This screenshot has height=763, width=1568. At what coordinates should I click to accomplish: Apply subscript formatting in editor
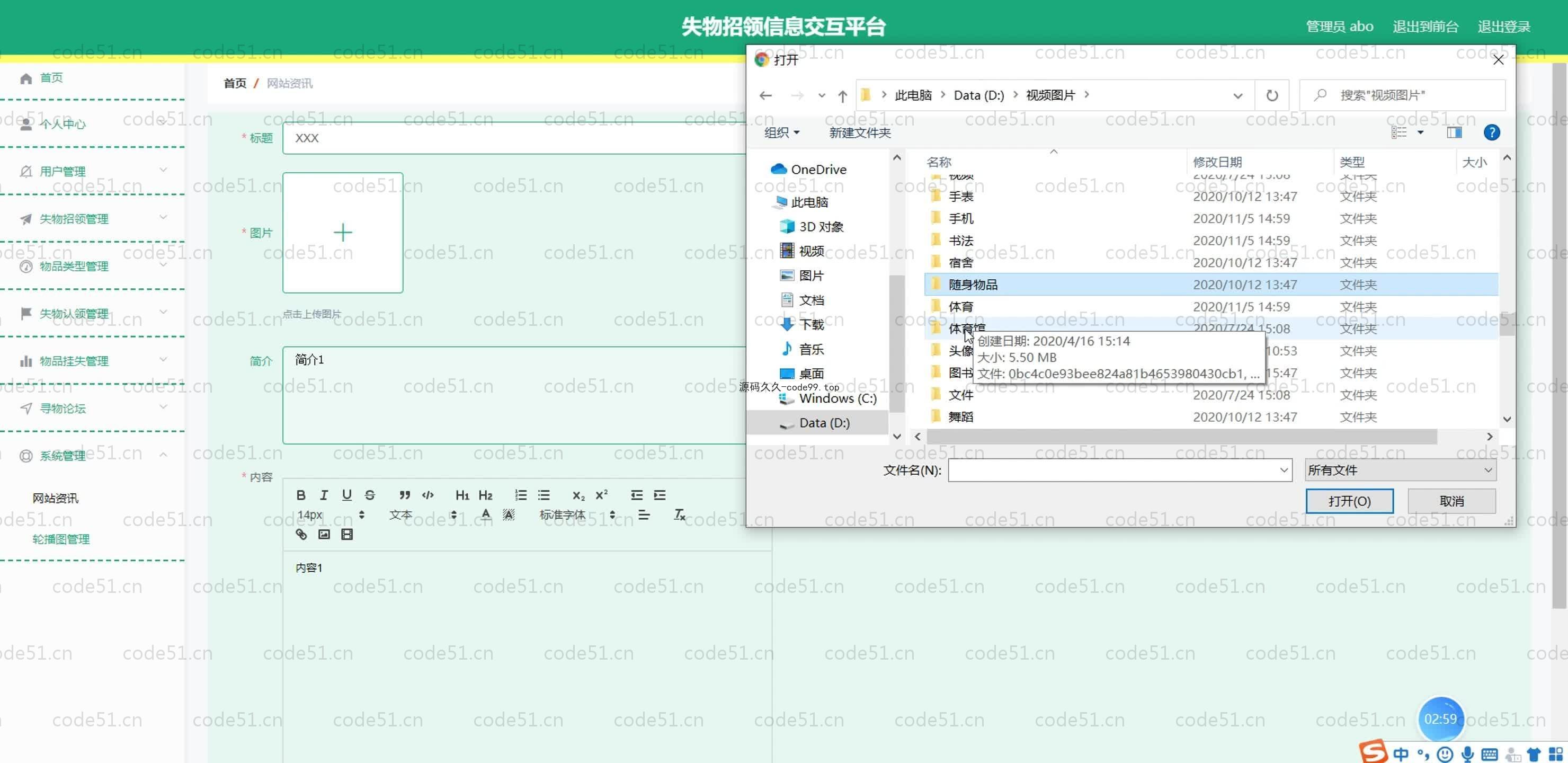(578, 495)
